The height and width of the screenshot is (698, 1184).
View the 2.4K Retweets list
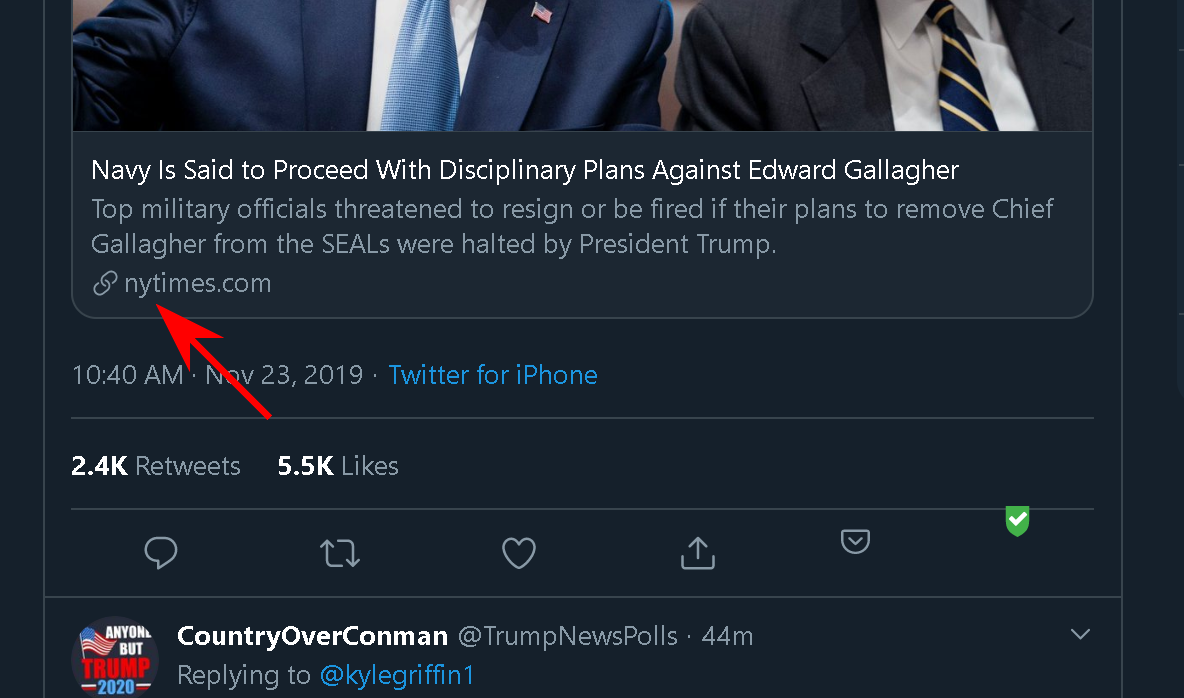[156, 466]
